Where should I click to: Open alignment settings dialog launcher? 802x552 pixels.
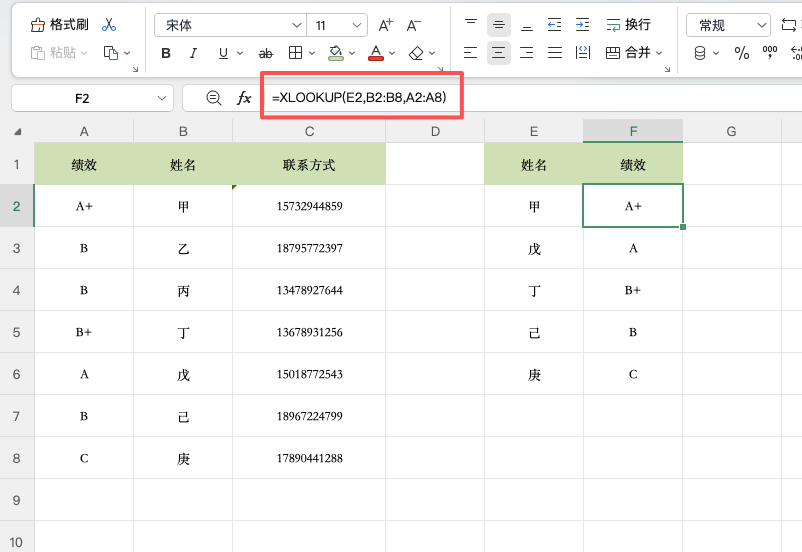[667, 69]
